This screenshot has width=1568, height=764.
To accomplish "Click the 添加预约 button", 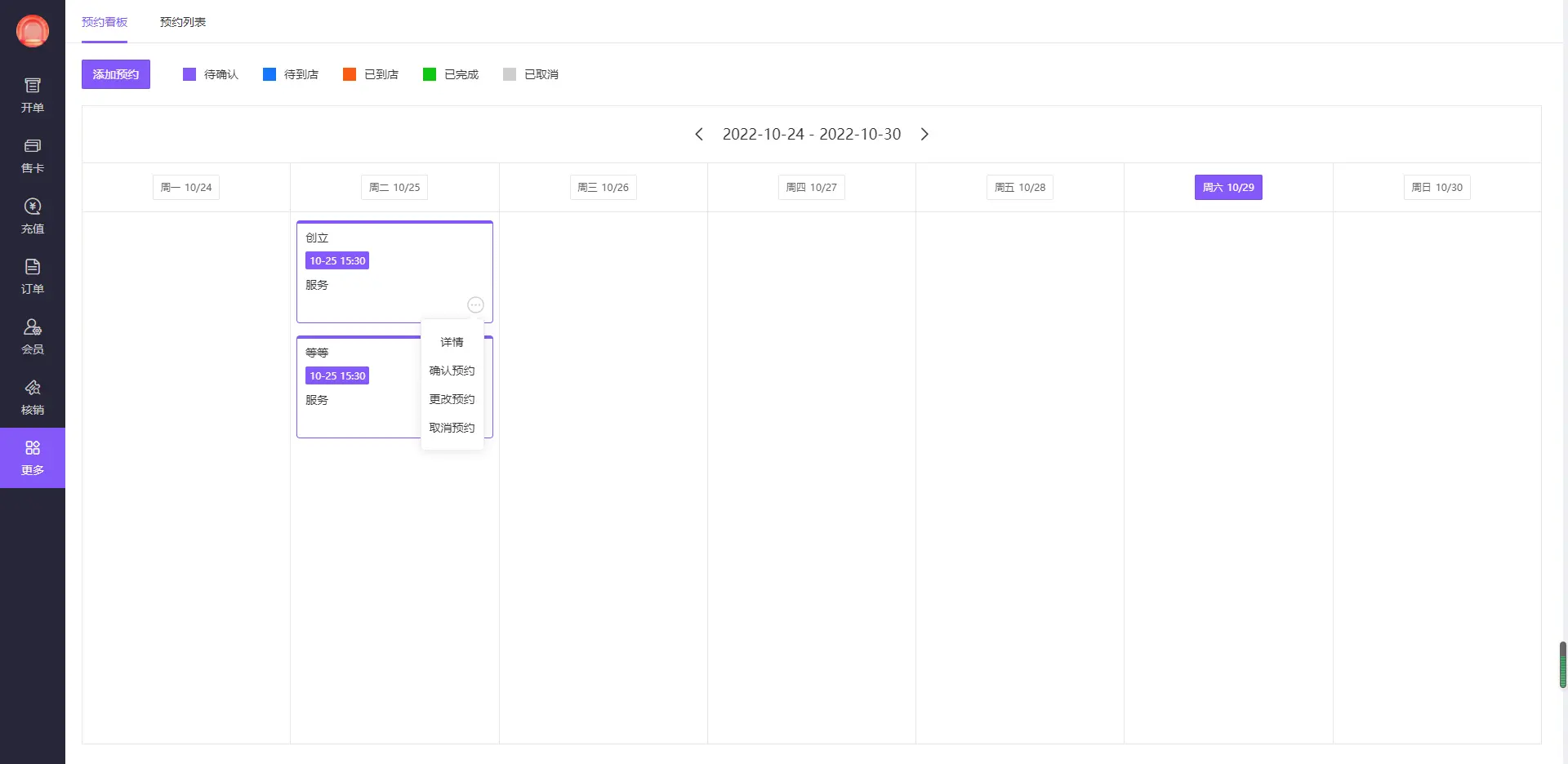I will (116, 74).
